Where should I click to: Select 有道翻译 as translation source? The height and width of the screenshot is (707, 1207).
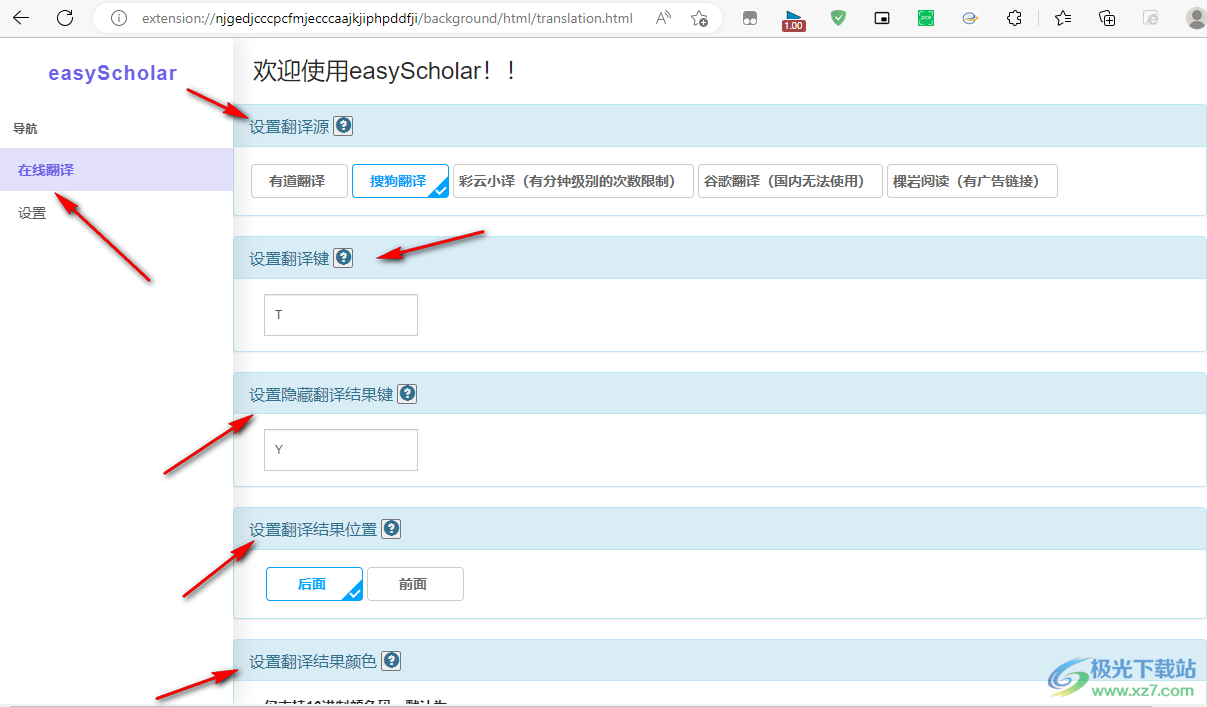tap(297, 181)
